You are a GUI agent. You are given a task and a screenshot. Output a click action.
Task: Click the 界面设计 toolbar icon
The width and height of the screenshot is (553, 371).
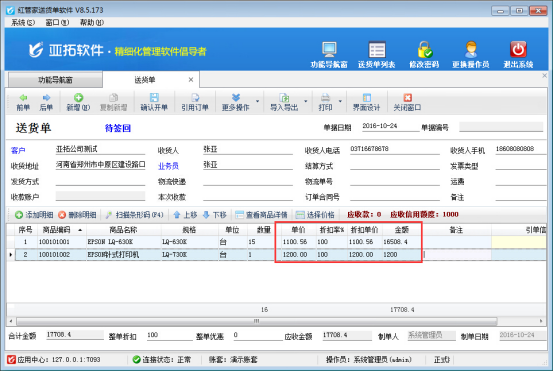(x=367, y=98)
